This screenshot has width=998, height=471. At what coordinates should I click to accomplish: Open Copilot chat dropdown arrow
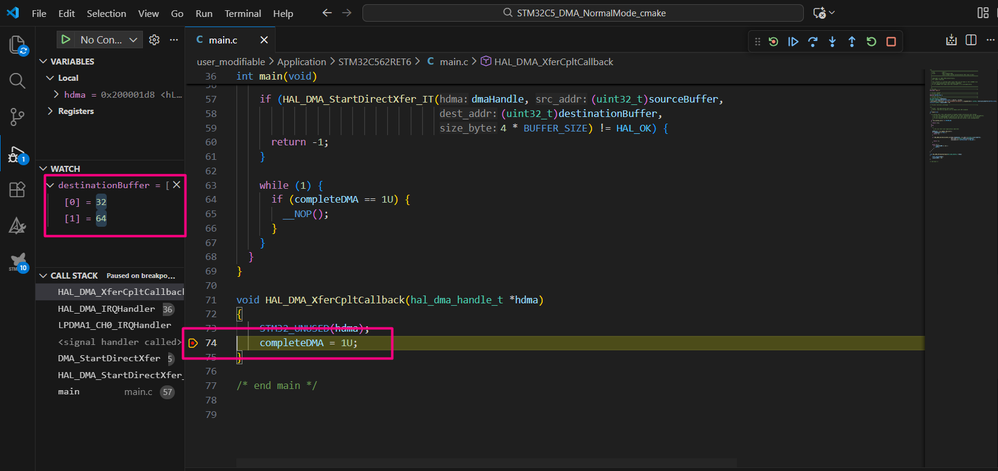click(831, 13)
